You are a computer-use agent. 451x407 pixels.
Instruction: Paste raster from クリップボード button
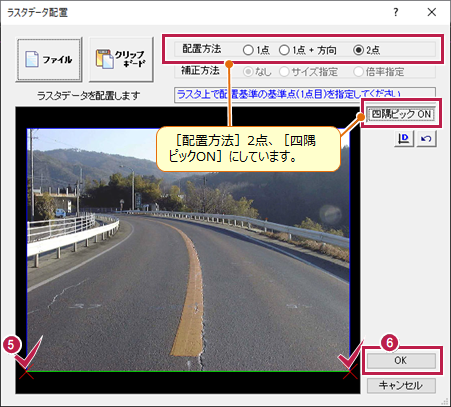pyautogui.click(x=121, y=59)
